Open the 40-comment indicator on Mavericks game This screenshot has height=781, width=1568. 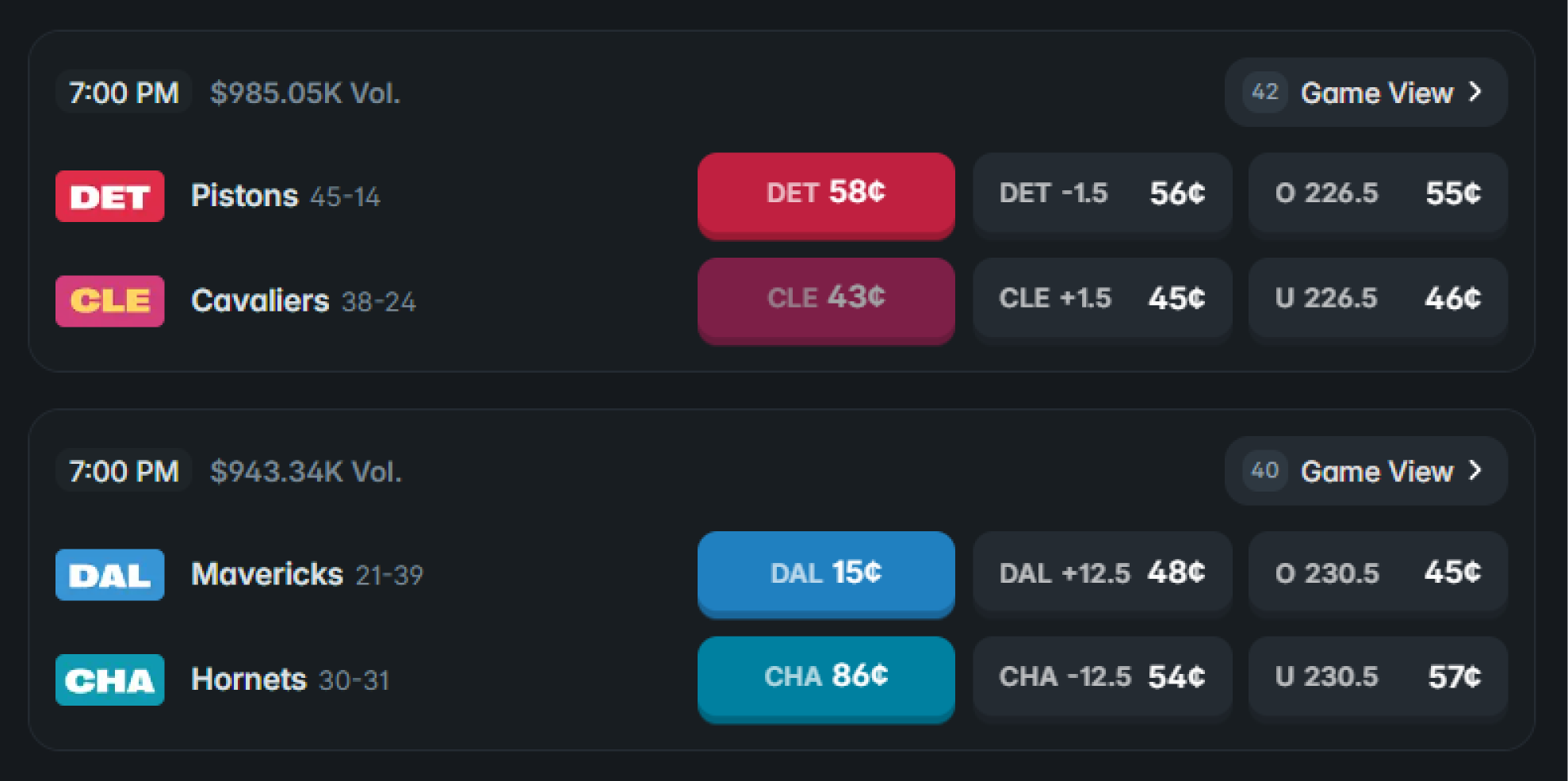point(1264,470)
